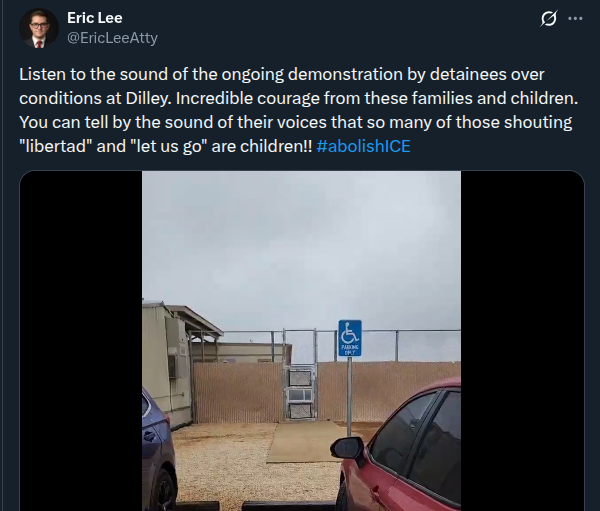Viewport: 600px width, 511px height.
Task: Click the handicap parking sign in the video
Action: [350, 338]
